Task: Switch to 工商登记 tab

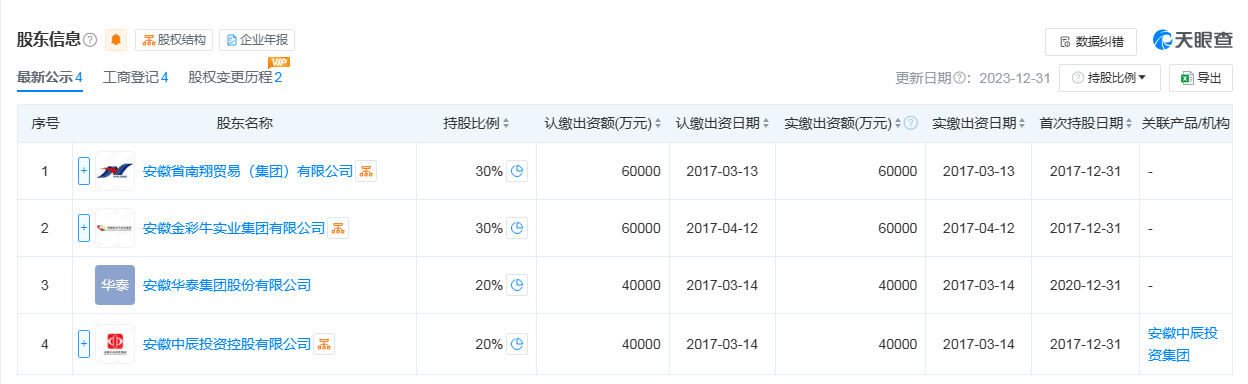Action: click(x=135, y=77)
